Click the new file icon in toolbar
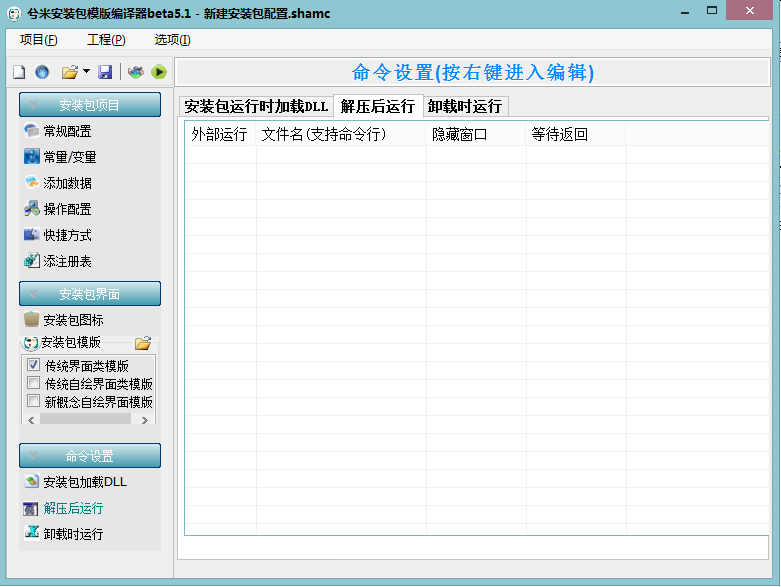Viewport: 781px width, 587px height. point(18,72)
